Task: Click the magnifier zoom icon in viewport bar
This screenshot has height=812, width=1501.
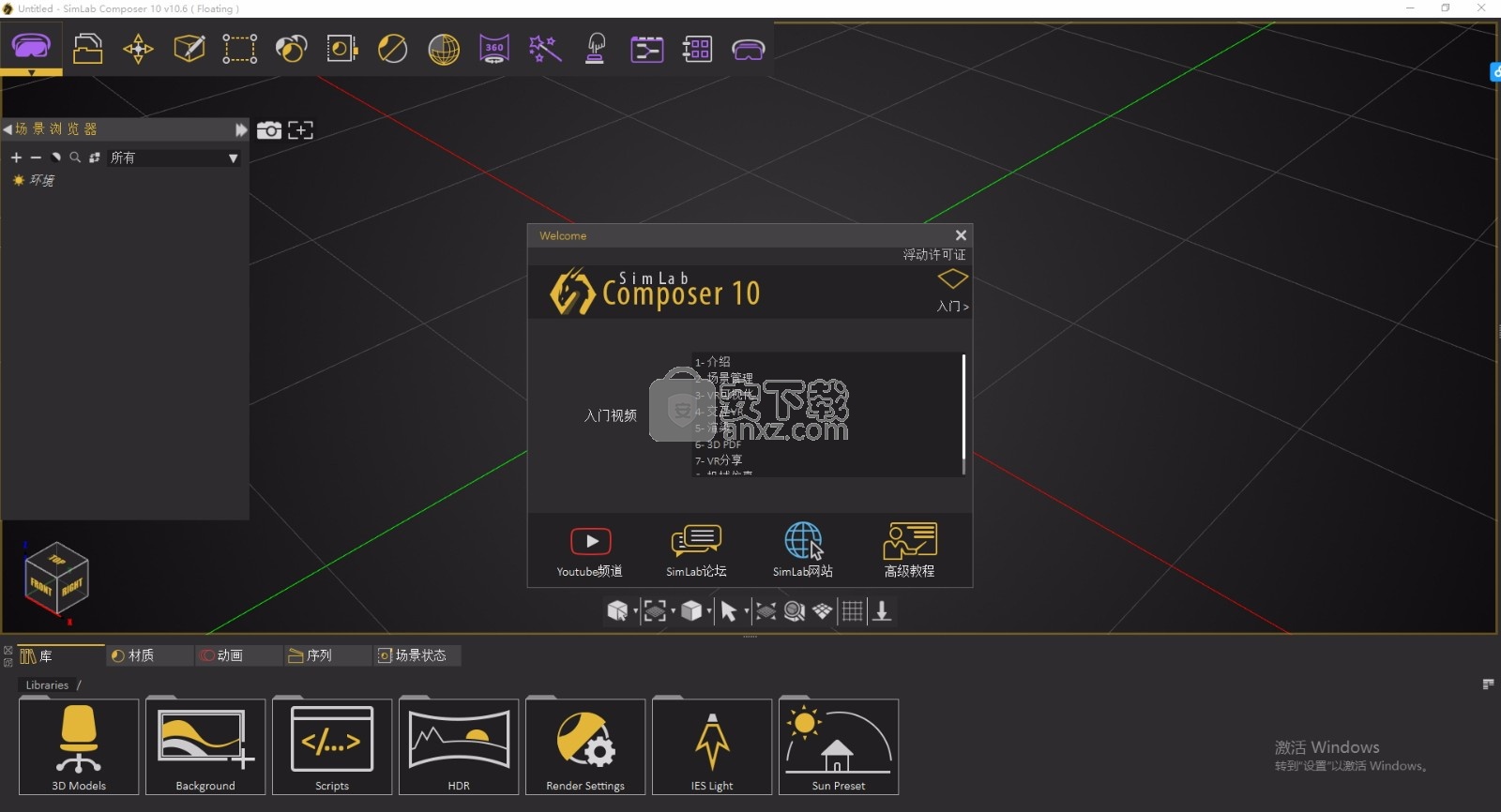Action: click(795, 611)
